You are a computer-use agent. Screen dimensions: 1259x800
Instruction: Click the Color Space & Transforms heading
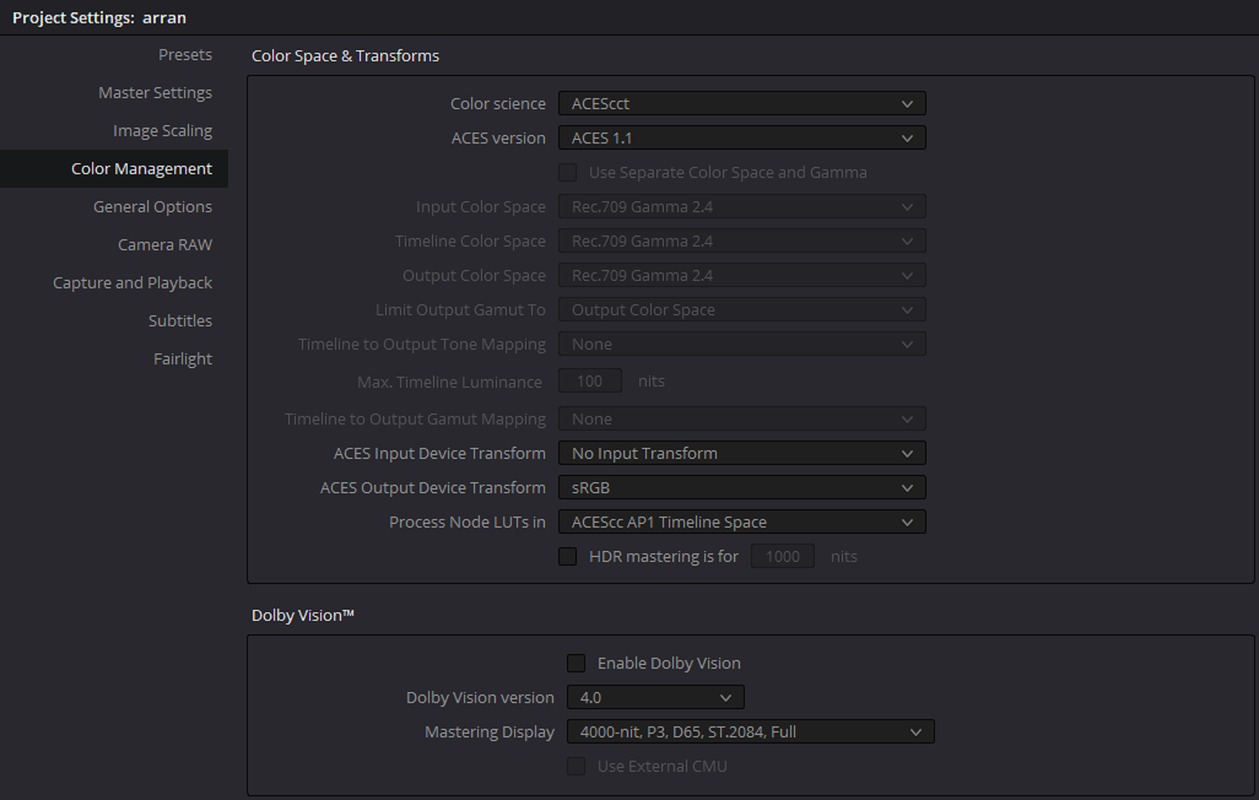click(345, 56)
